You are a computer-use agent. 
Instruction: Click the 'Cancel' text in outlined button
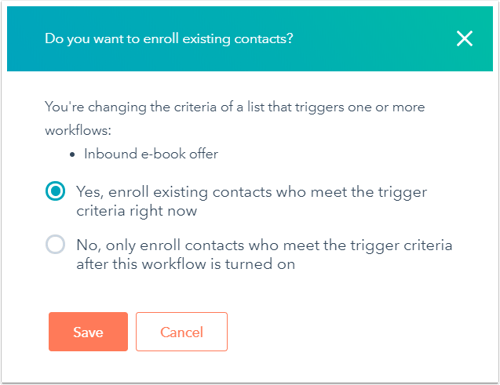point(182,332)
